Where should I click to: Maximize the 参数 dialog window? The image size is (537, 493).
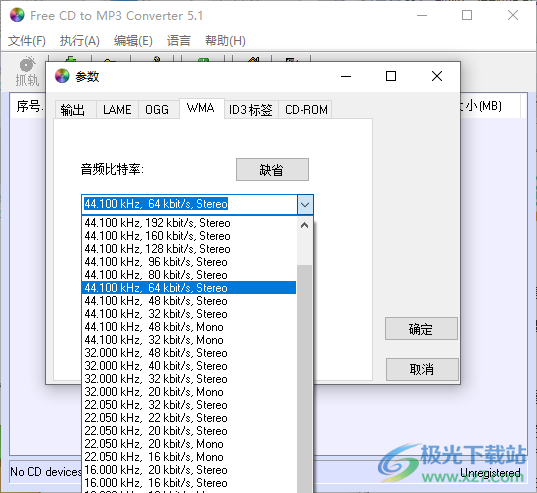(x=391, y=76)
